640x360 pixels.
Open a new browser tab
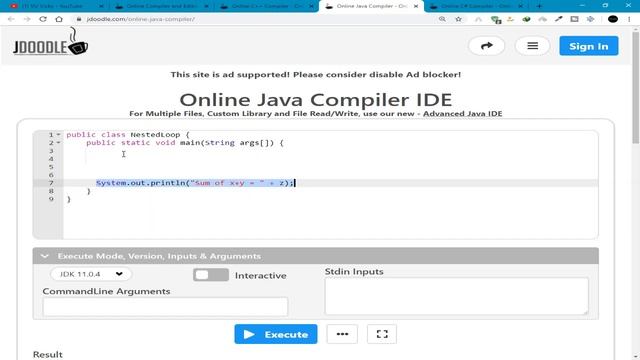[x=539, y=6]
